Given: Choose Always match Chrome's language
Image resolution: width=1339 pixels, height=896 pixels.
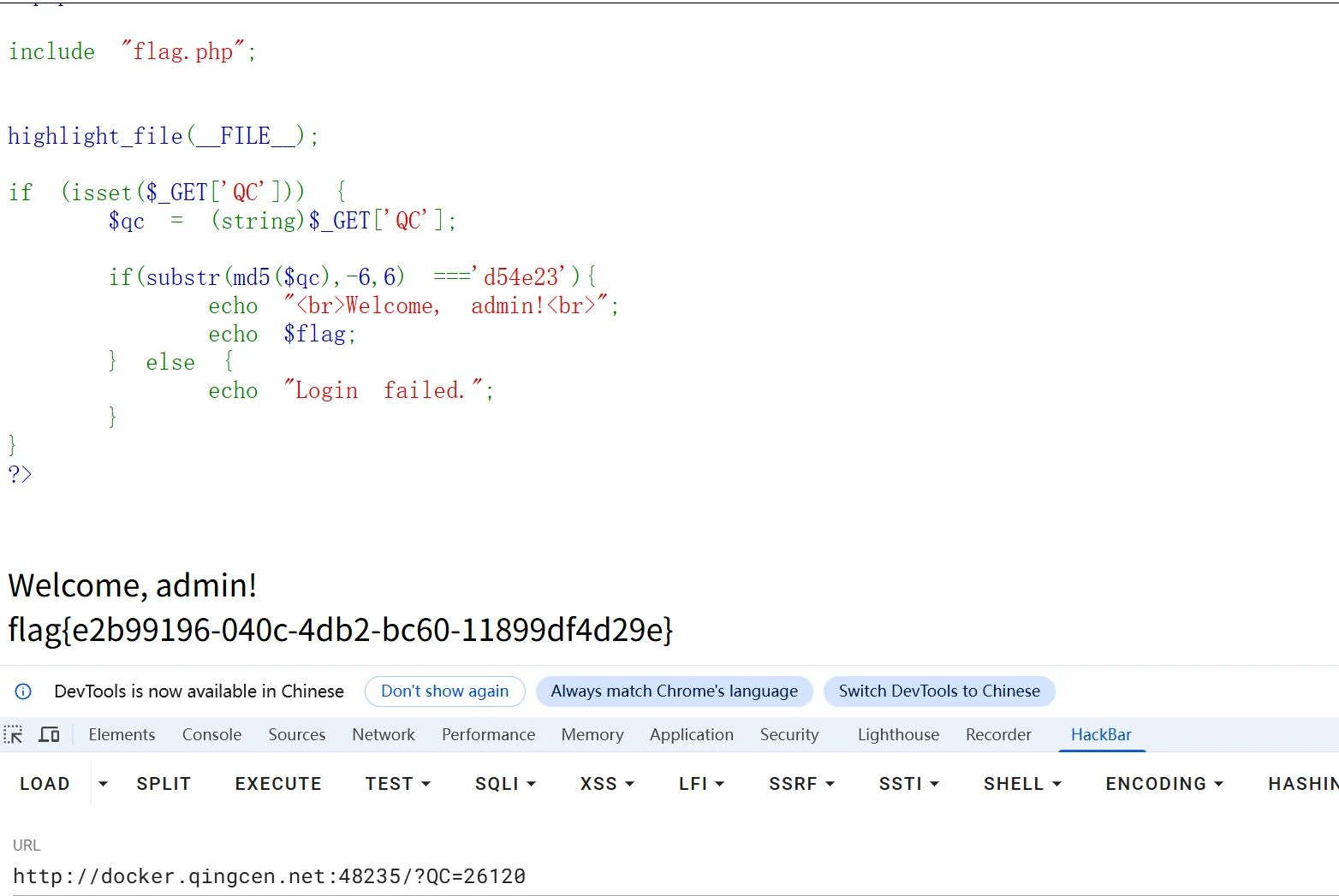Looking at the screenshot, I should (x=675, y=691).
